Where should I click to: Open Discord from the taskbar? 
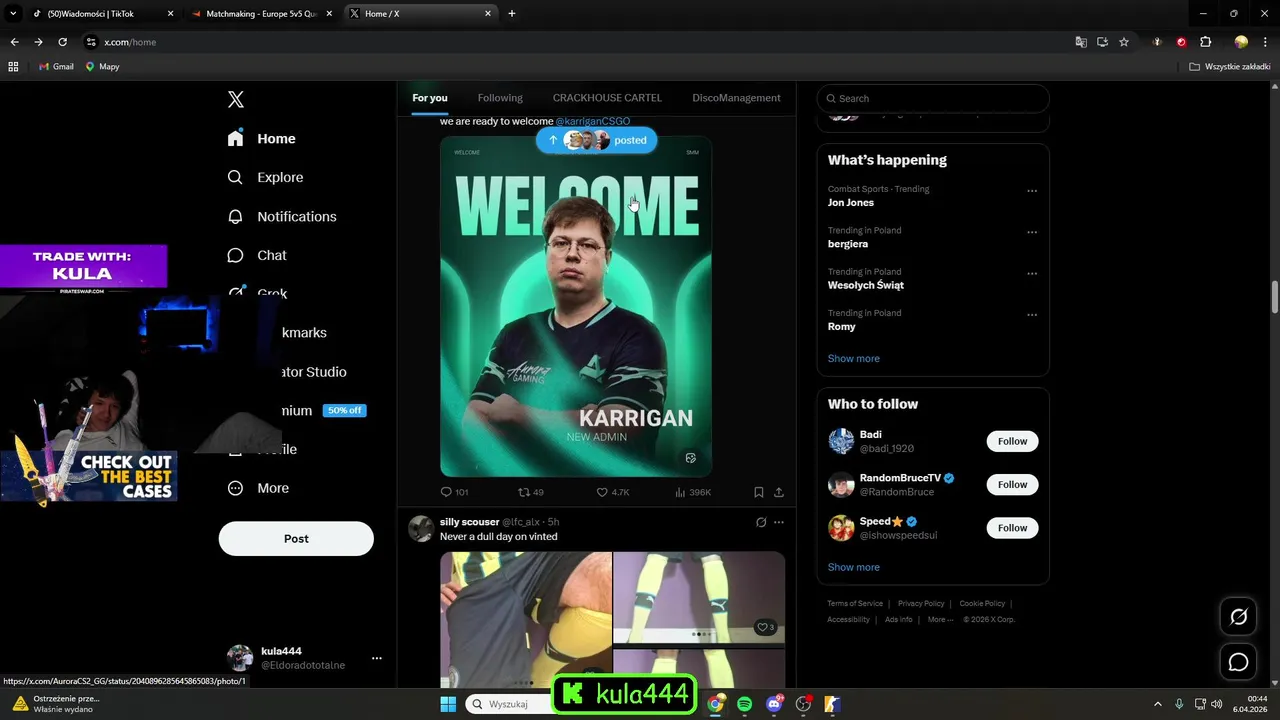click(x=774, y=704)
